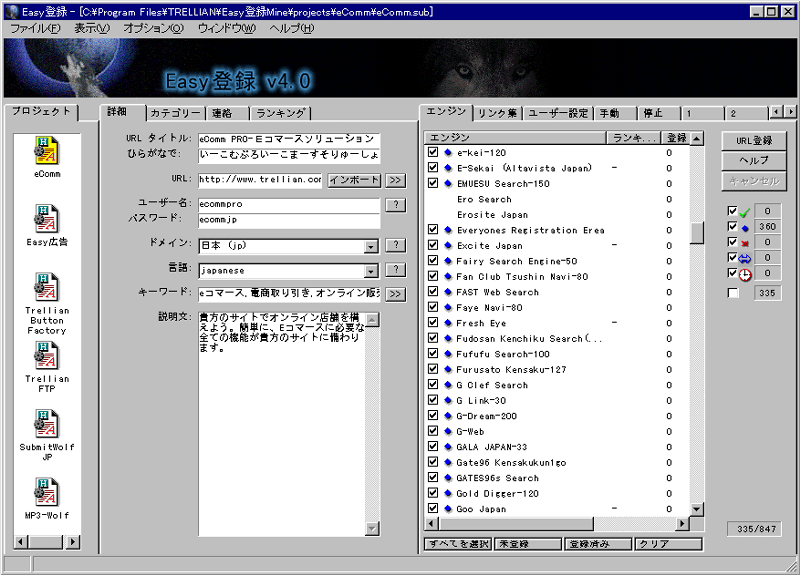Open the ファイル(F) menu

tap(35, 29)
